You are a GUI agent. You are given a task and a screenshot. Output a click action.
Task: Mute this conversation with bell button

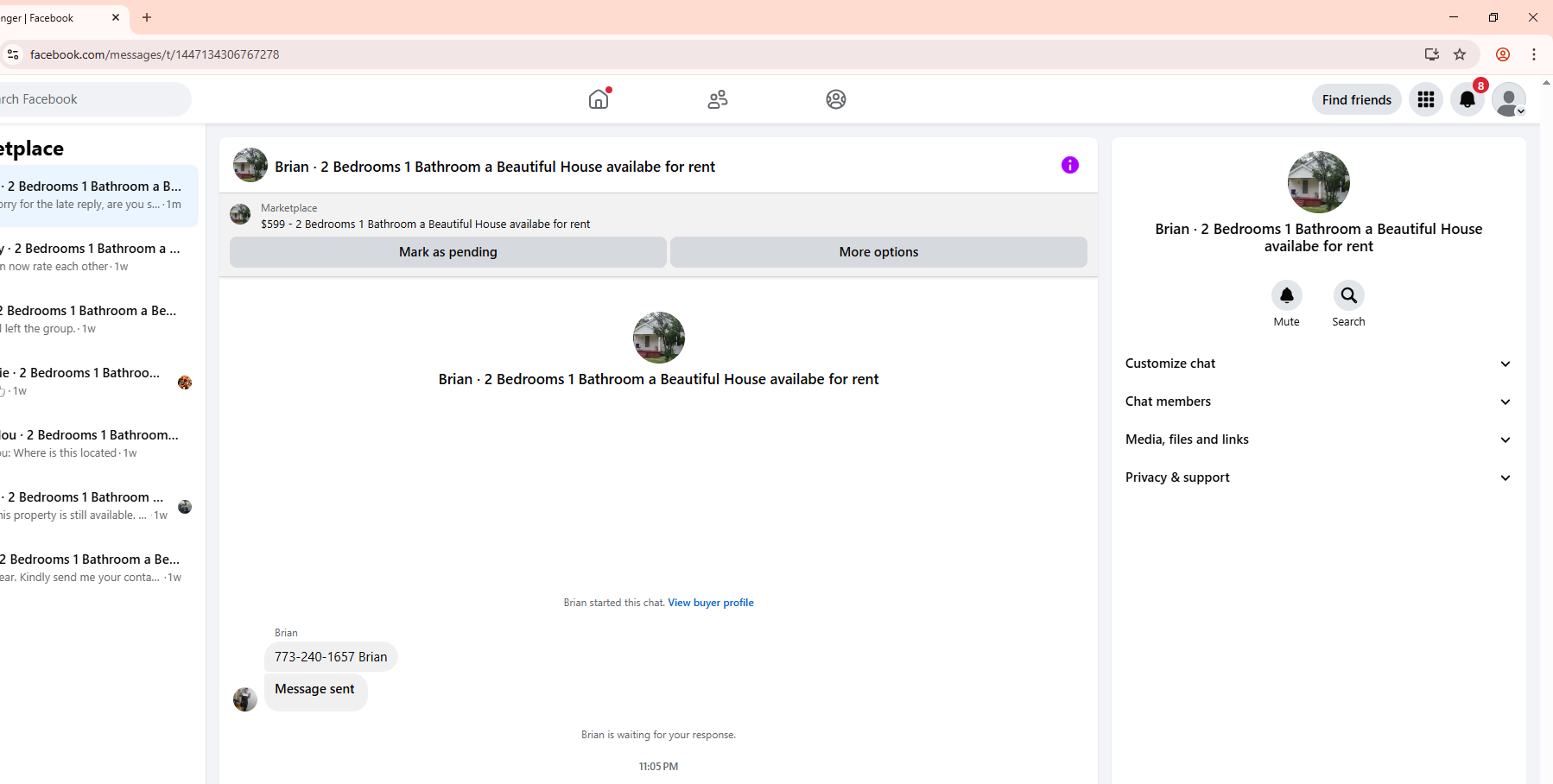[1286, 295]
